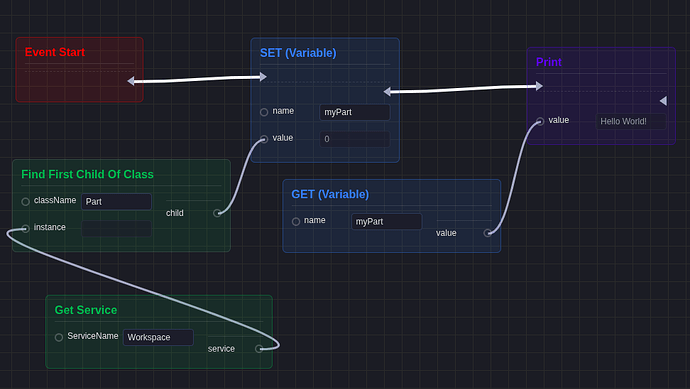Image resolution: width=690 pixels, height=389 pixels.
Task: Select the GET (Variable) node title
Action: (330, 194)
